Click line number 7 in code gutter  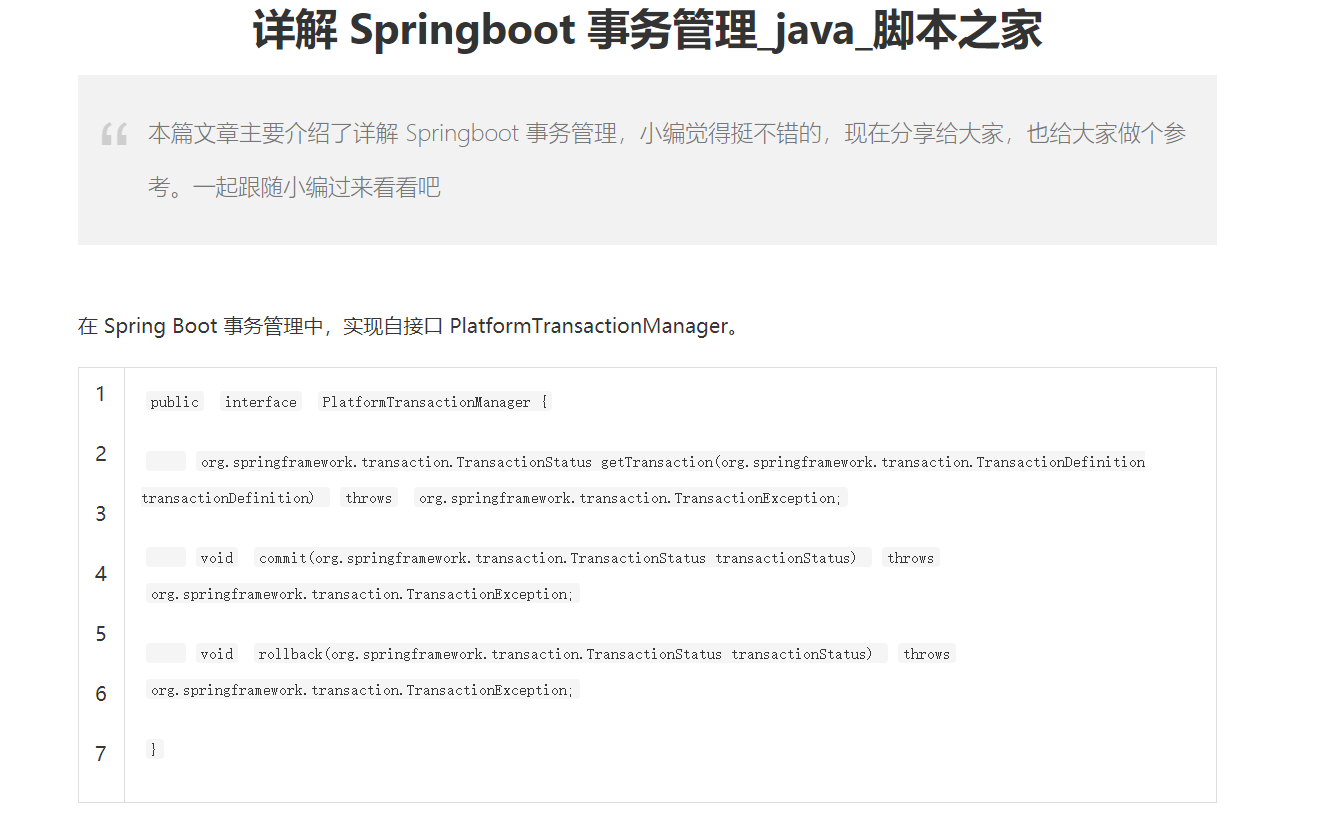coord(101,754)
